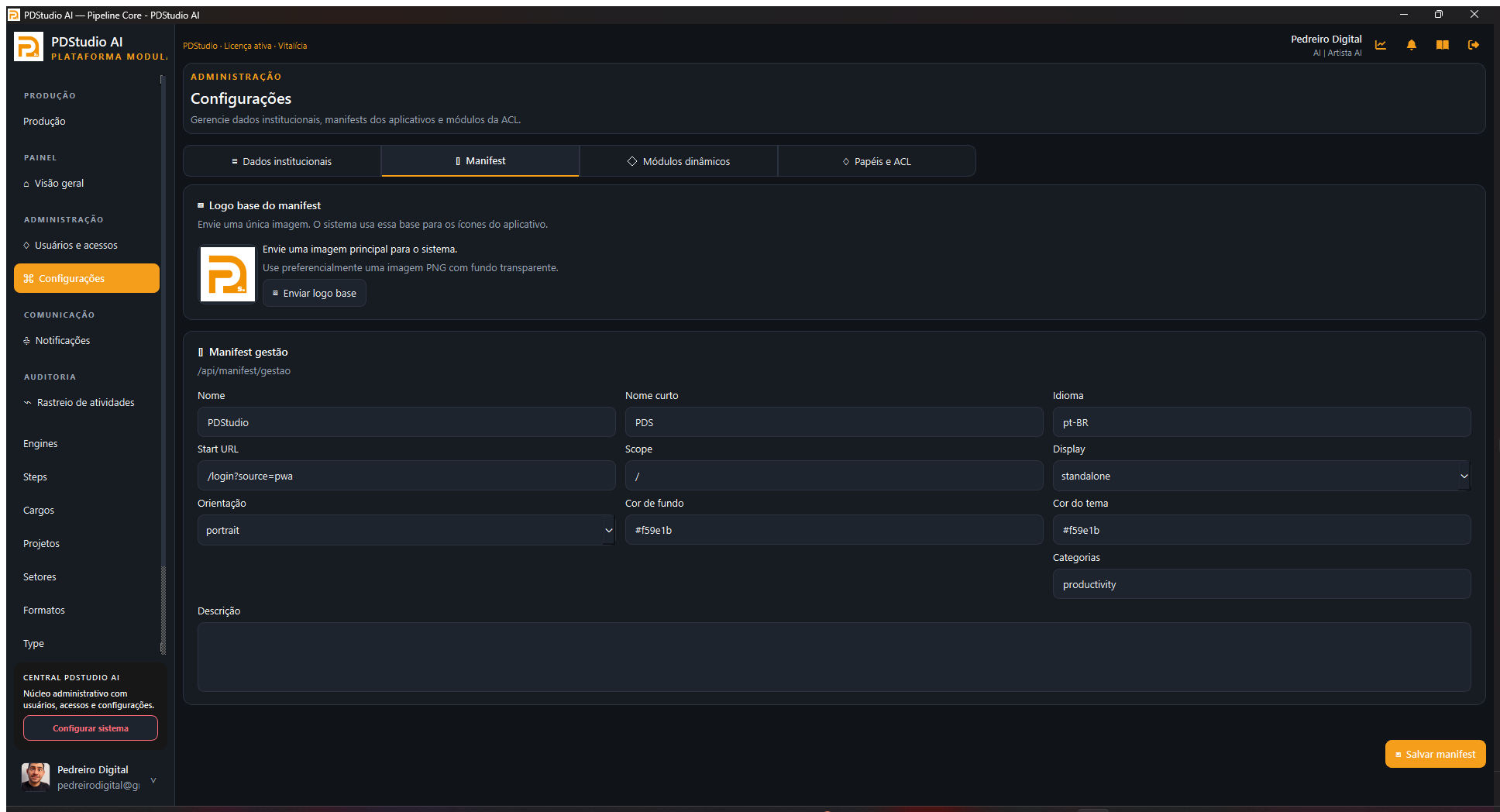This screenshot has height=812, width=1500.
Task: Open the Orientação portrait dropdown
Action: [x=406, y=530]
